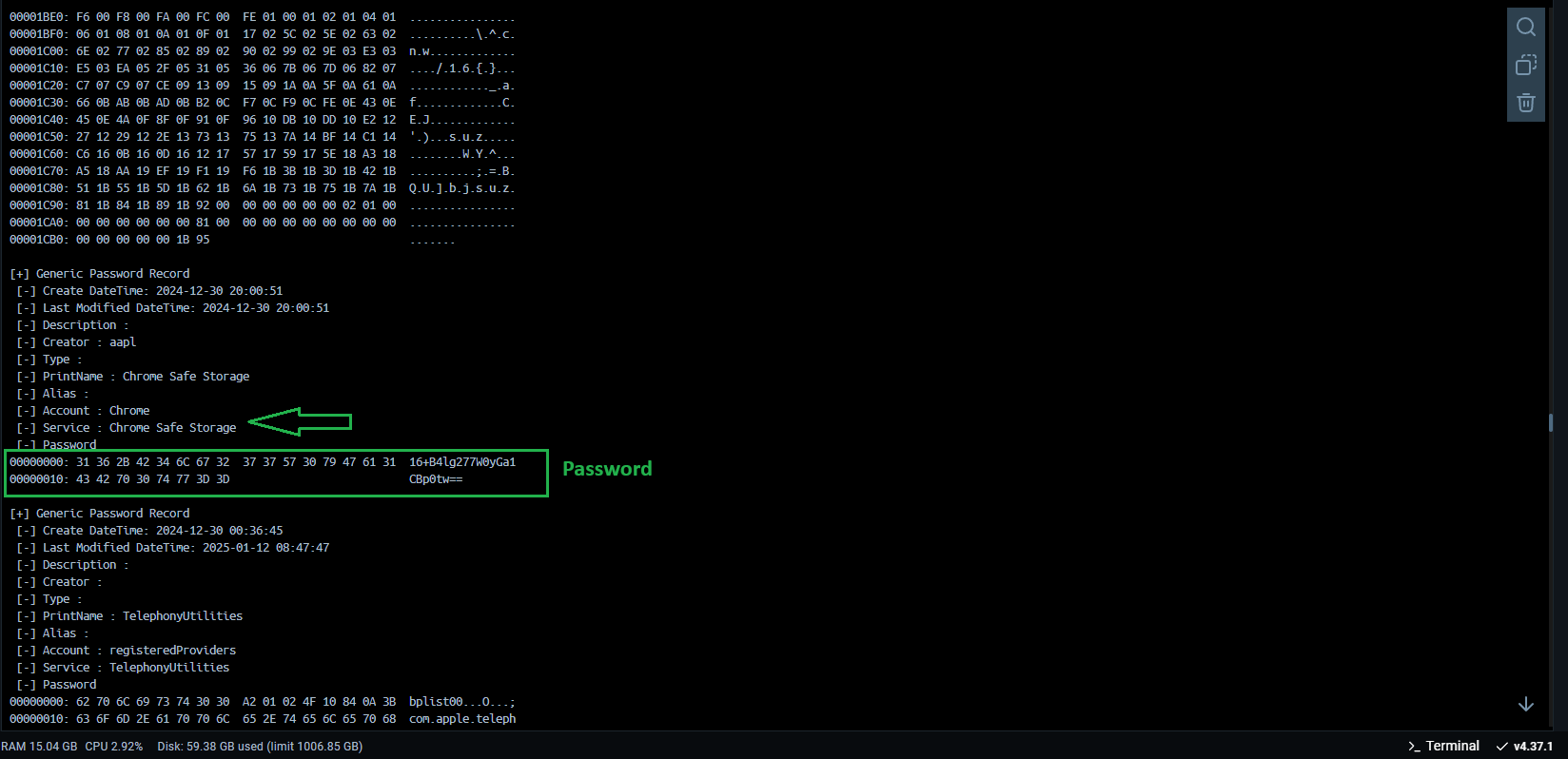
Task: Click the hex offset '00001CB0:'
Action: [x=39, y=240]
